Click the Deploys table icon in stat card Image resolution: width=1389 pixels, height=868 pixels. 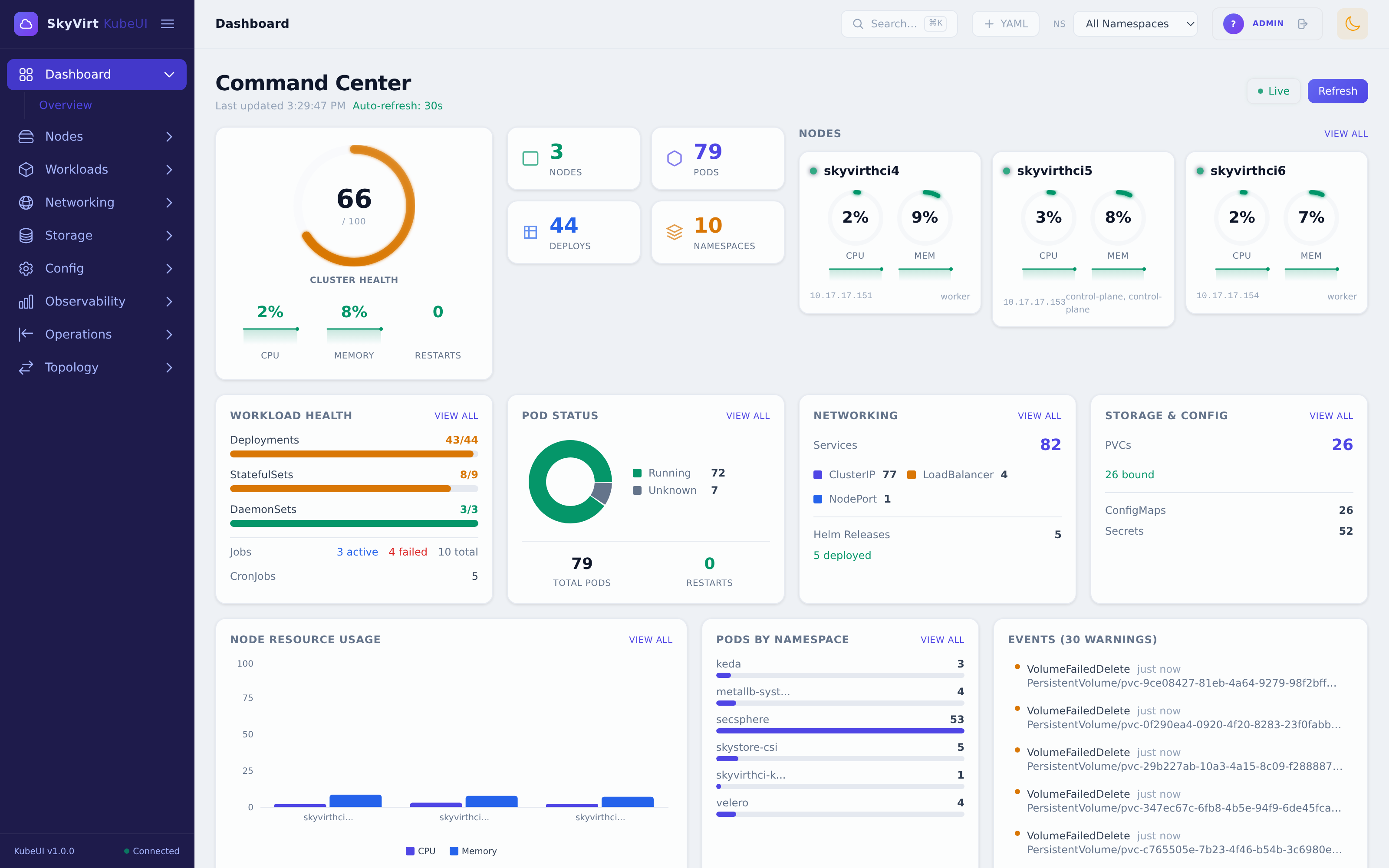pos(530,232)
